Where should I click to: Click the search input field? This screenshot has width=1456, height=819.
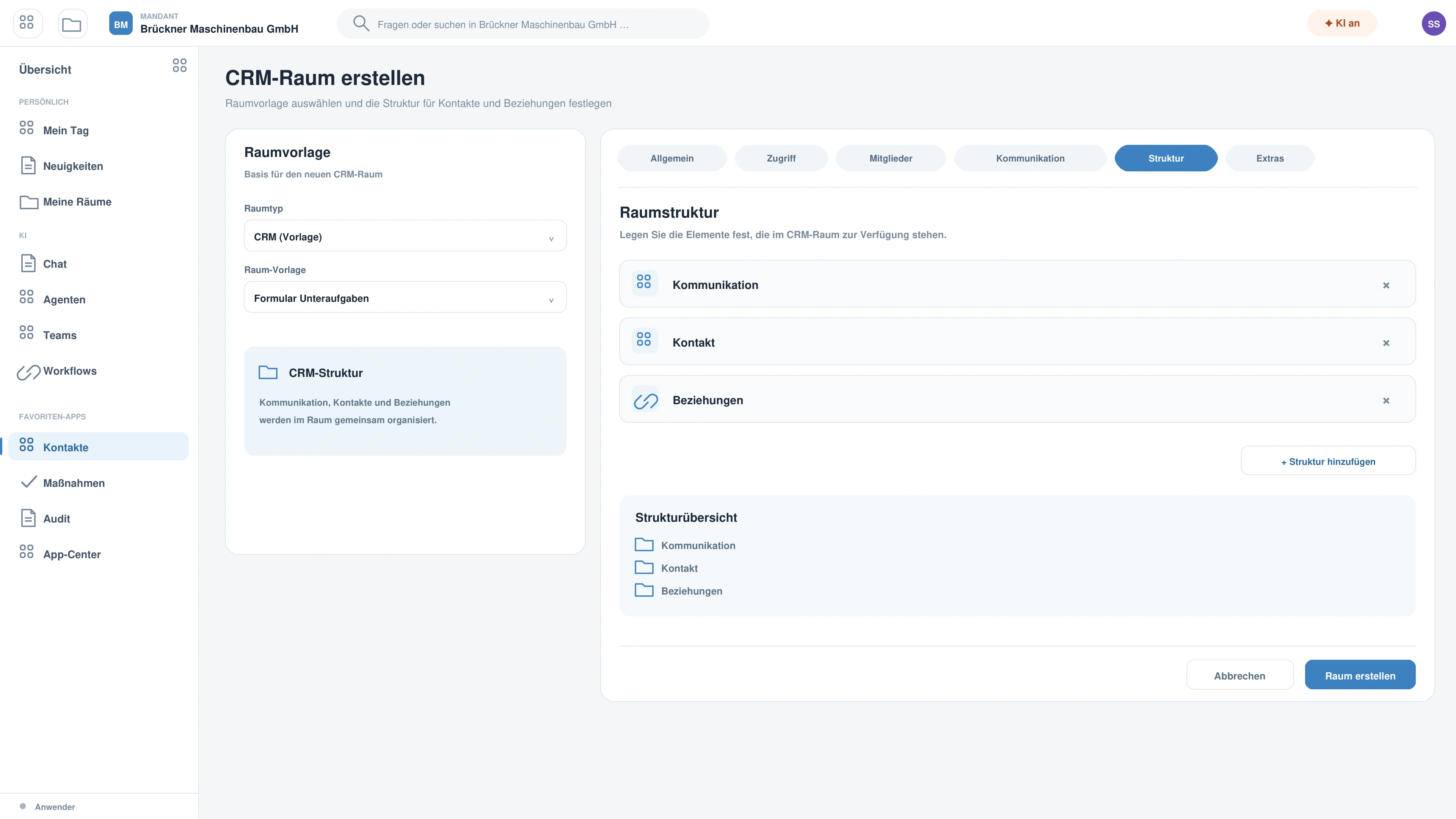523,24
